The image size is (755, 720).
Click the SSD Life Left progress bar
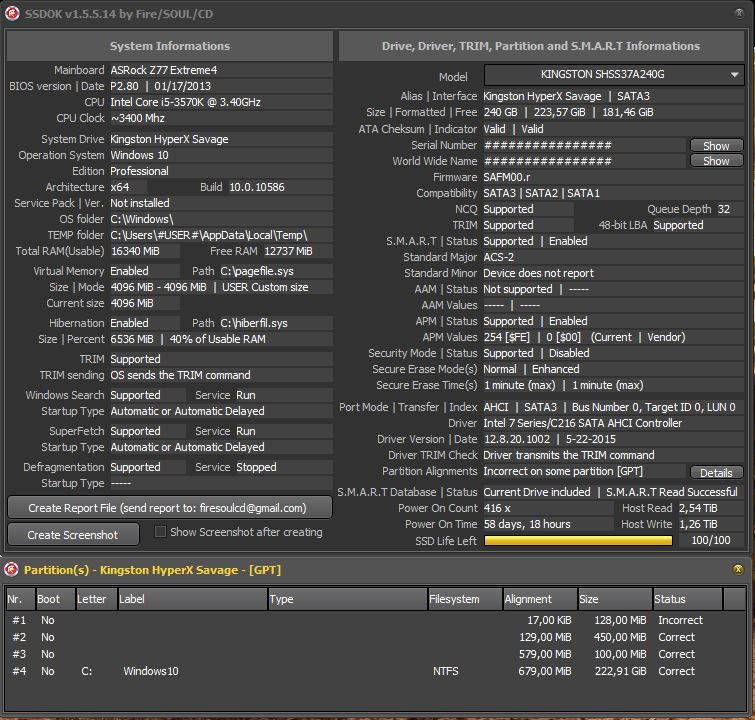pos(578,541)
